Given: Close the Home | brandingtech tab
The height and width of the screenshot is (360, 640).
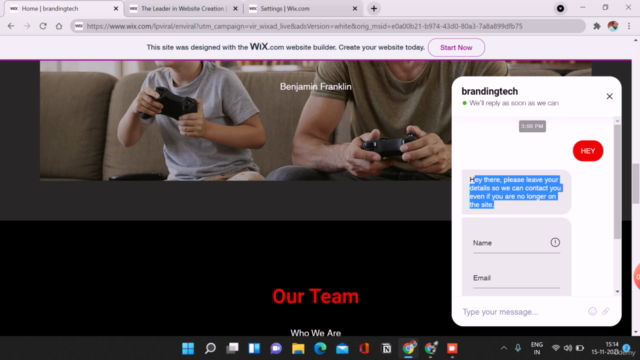Looking at the screenshot, I should pos(116,9).
